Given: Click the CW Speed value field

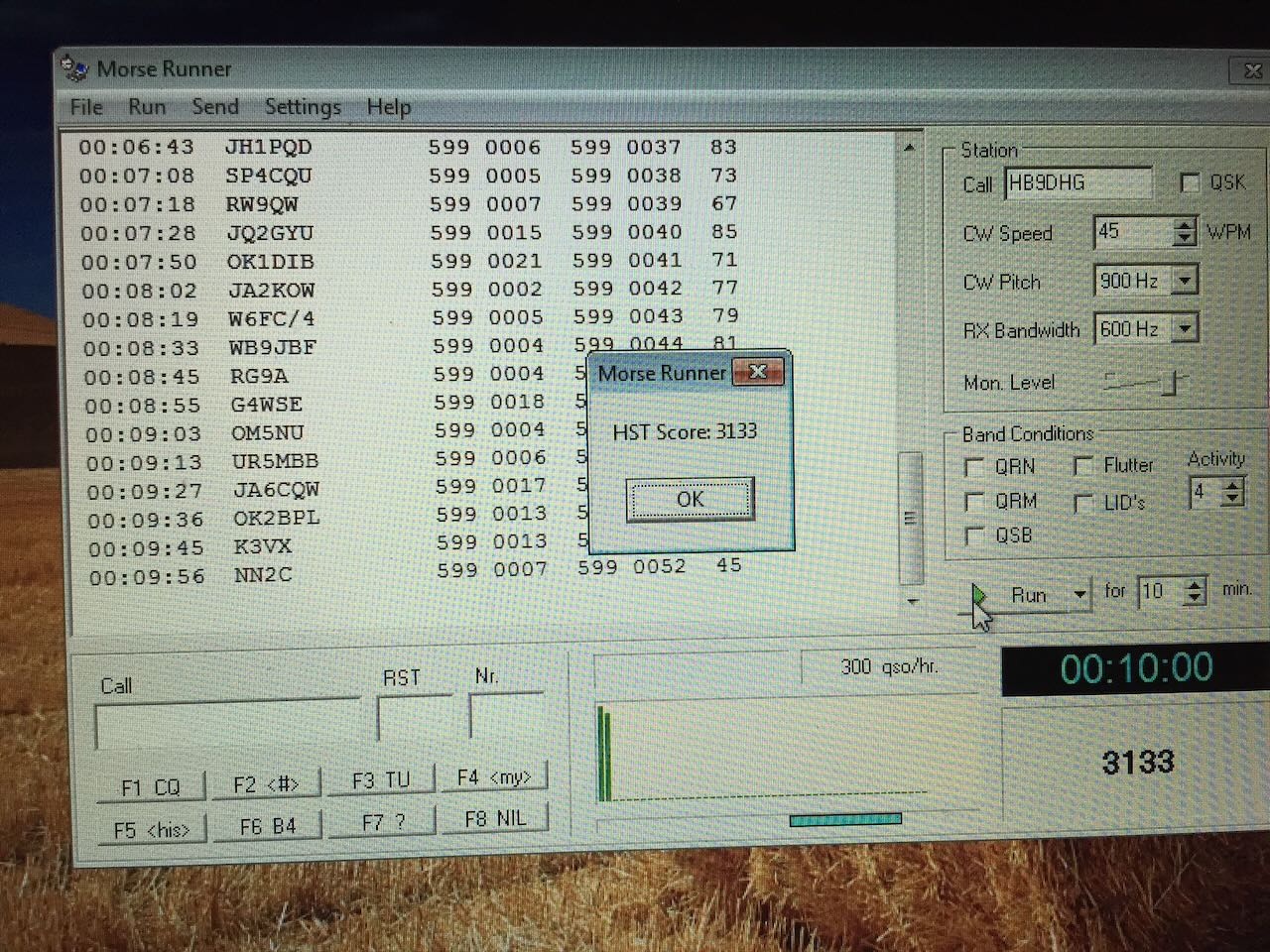Looking at the screenshot, I should point(1133,232).
